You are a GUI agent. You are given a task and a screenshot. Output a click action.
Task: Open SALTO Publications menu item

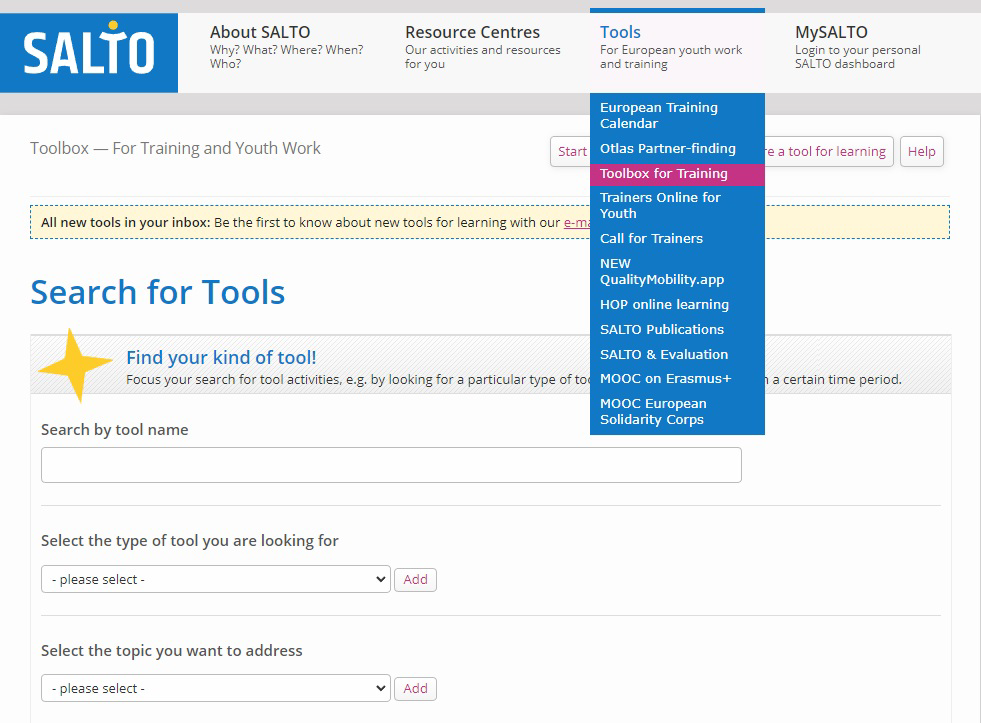pyautogui.click(x=661, y=329)
